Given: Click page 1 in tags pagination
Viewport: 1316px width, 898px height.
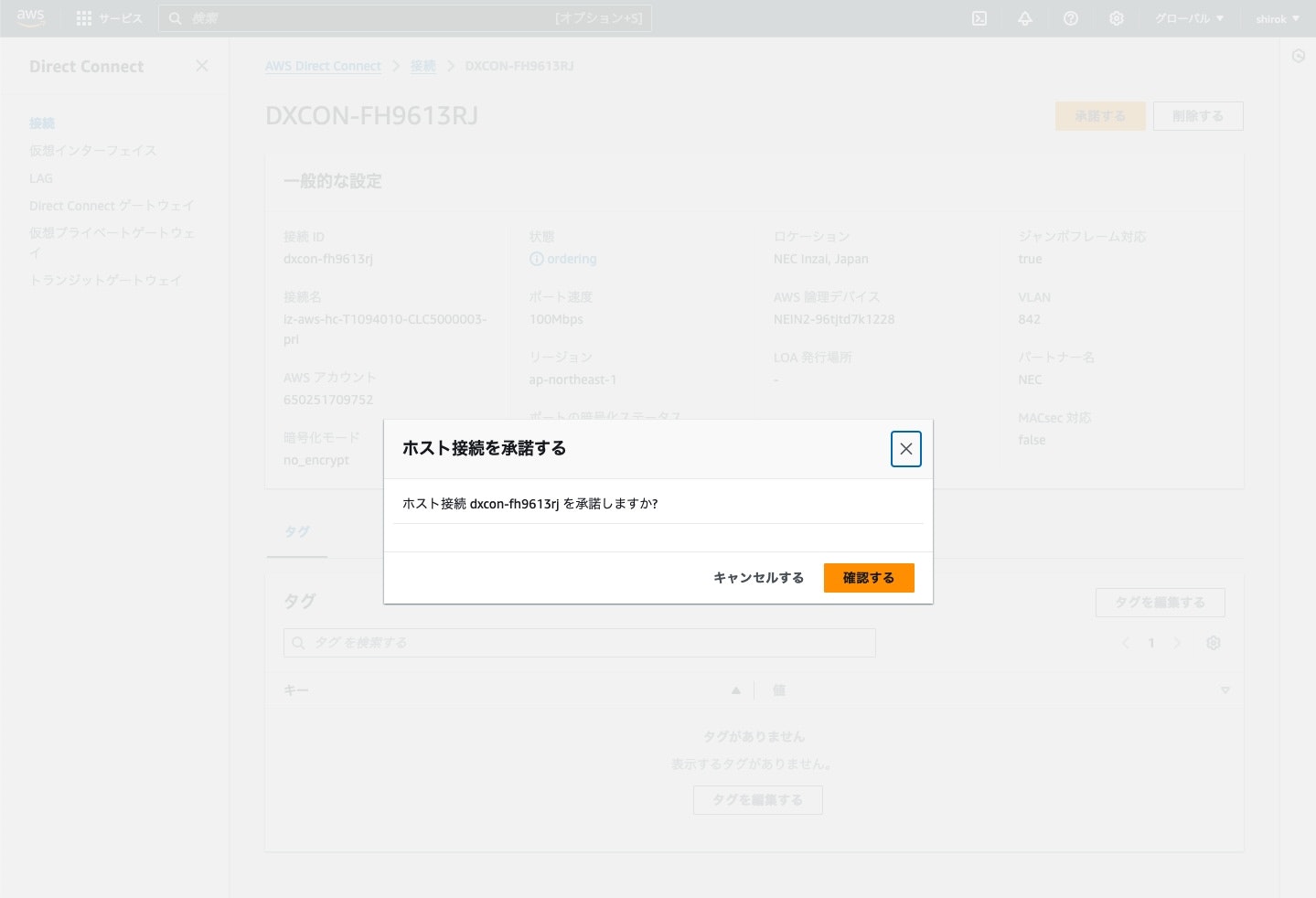Looking at the screenshot, I should pos(1151,643).
